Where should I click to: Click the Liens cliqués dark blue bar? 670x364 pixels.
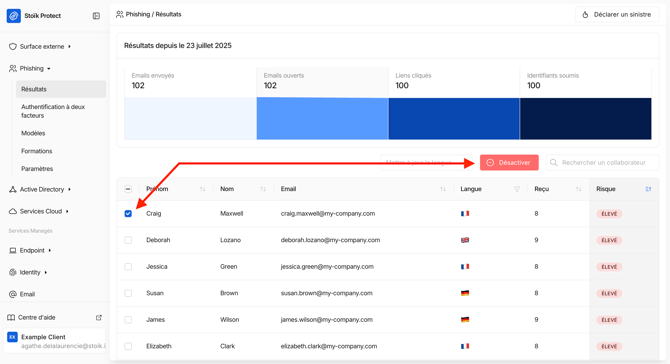(454, 119)
